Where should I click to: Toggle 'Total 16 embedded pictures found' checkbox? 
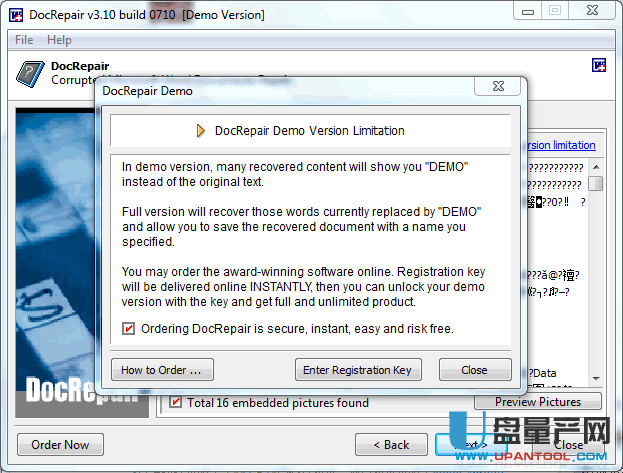tap(176, 402)
